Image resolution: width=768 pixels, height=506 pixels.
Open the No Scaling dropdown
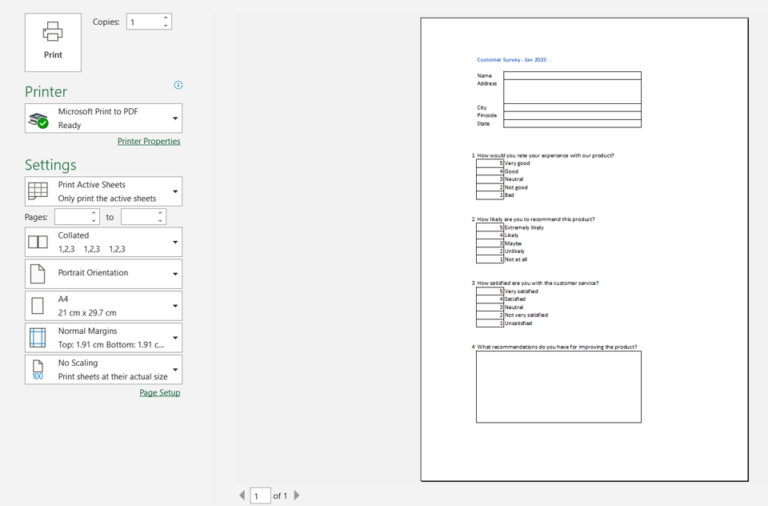(103, 369)
